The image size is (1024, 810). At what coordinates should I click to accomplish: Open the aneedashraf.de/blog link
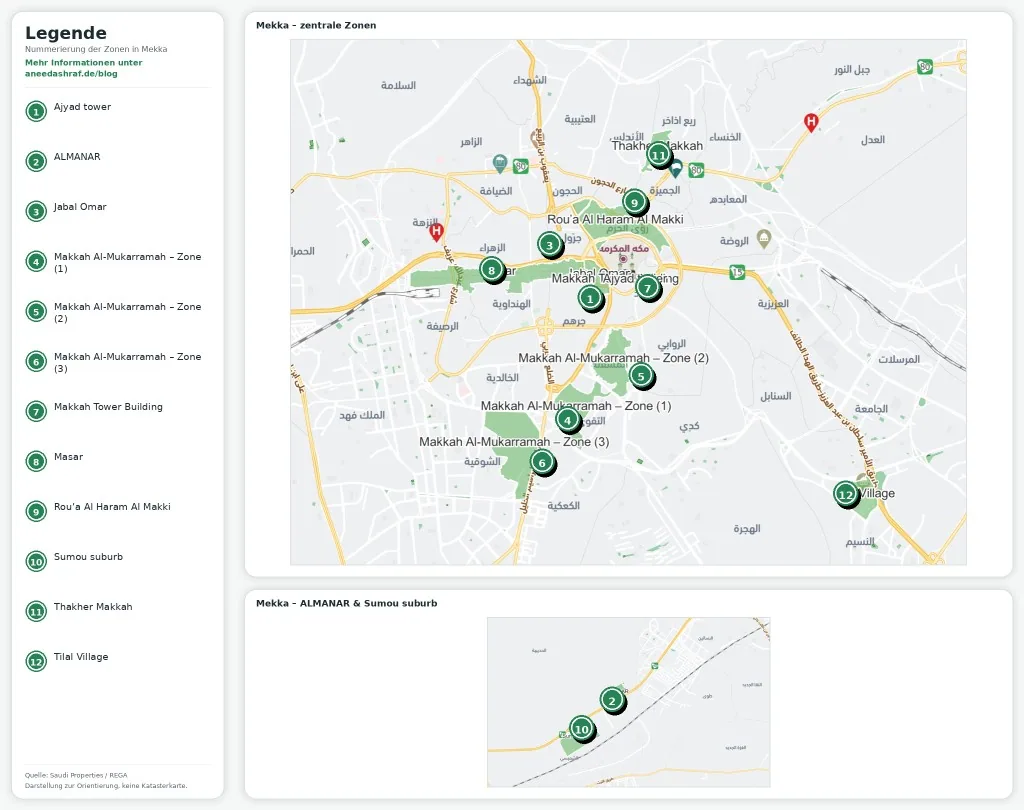[84, 68]
